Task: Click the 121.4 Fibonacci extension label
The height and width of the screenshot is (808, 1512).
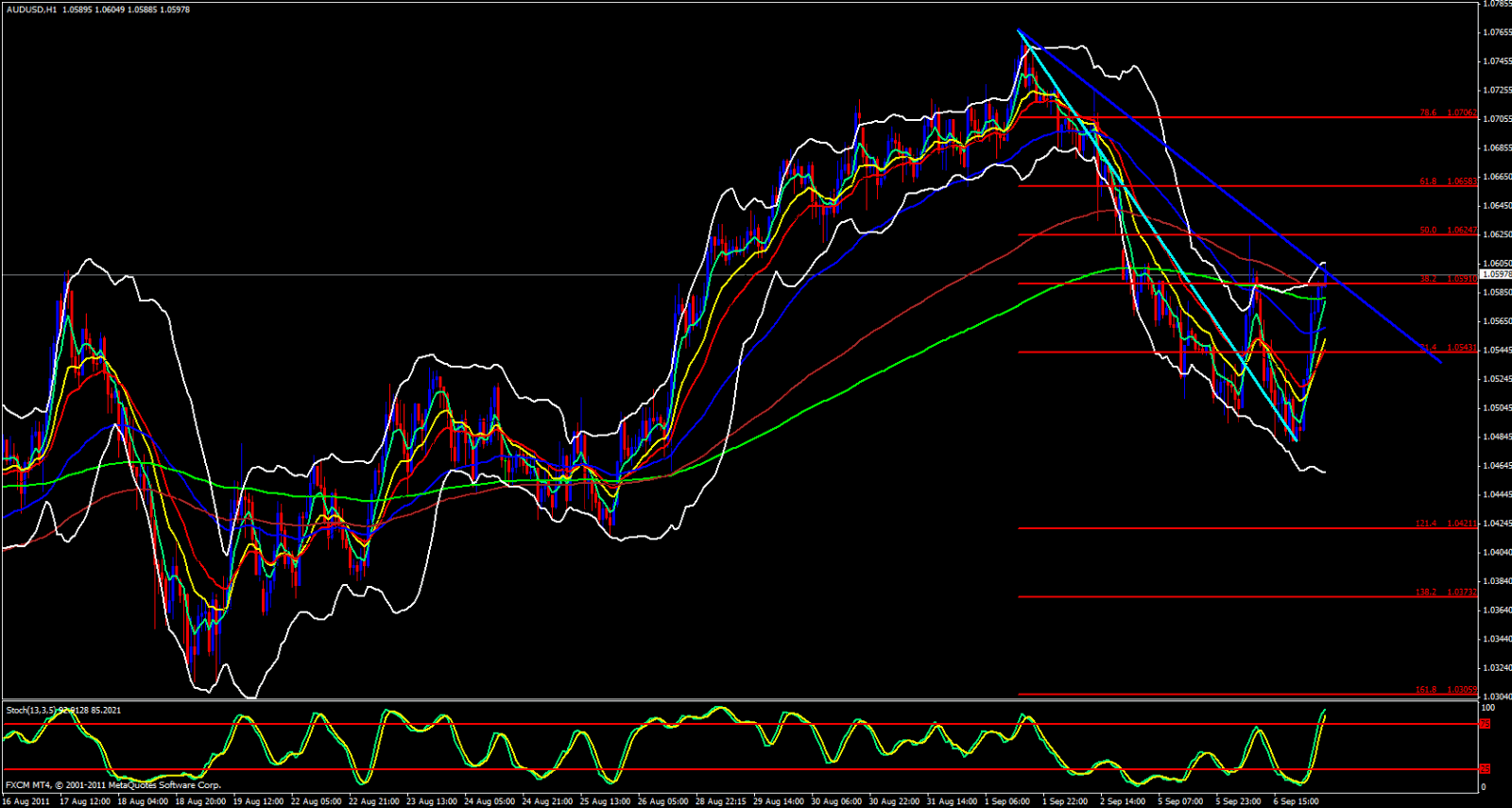Action: coord(1425,524)
